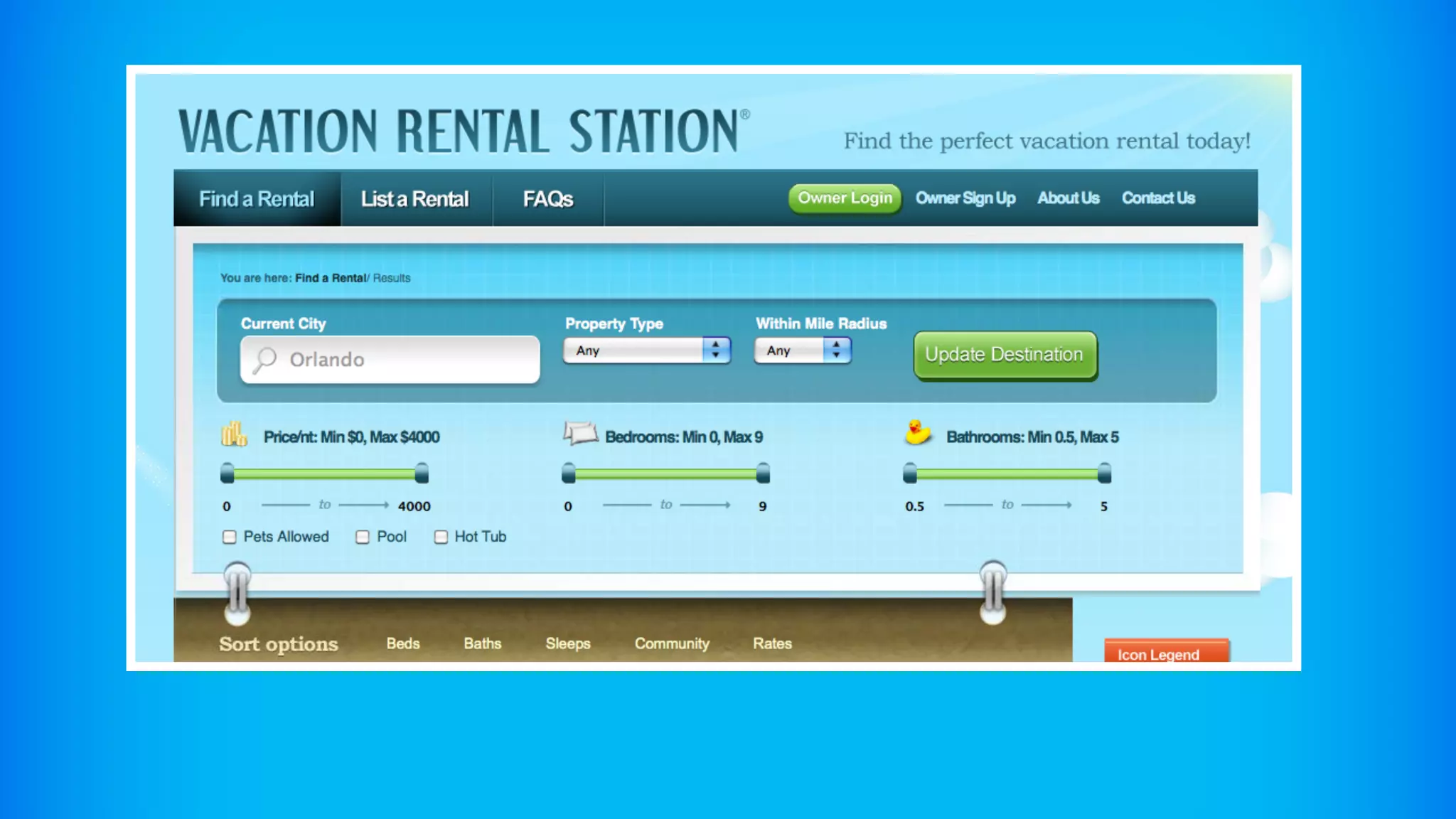
Task: Click the right metal hanger hook
Action: 993,592
